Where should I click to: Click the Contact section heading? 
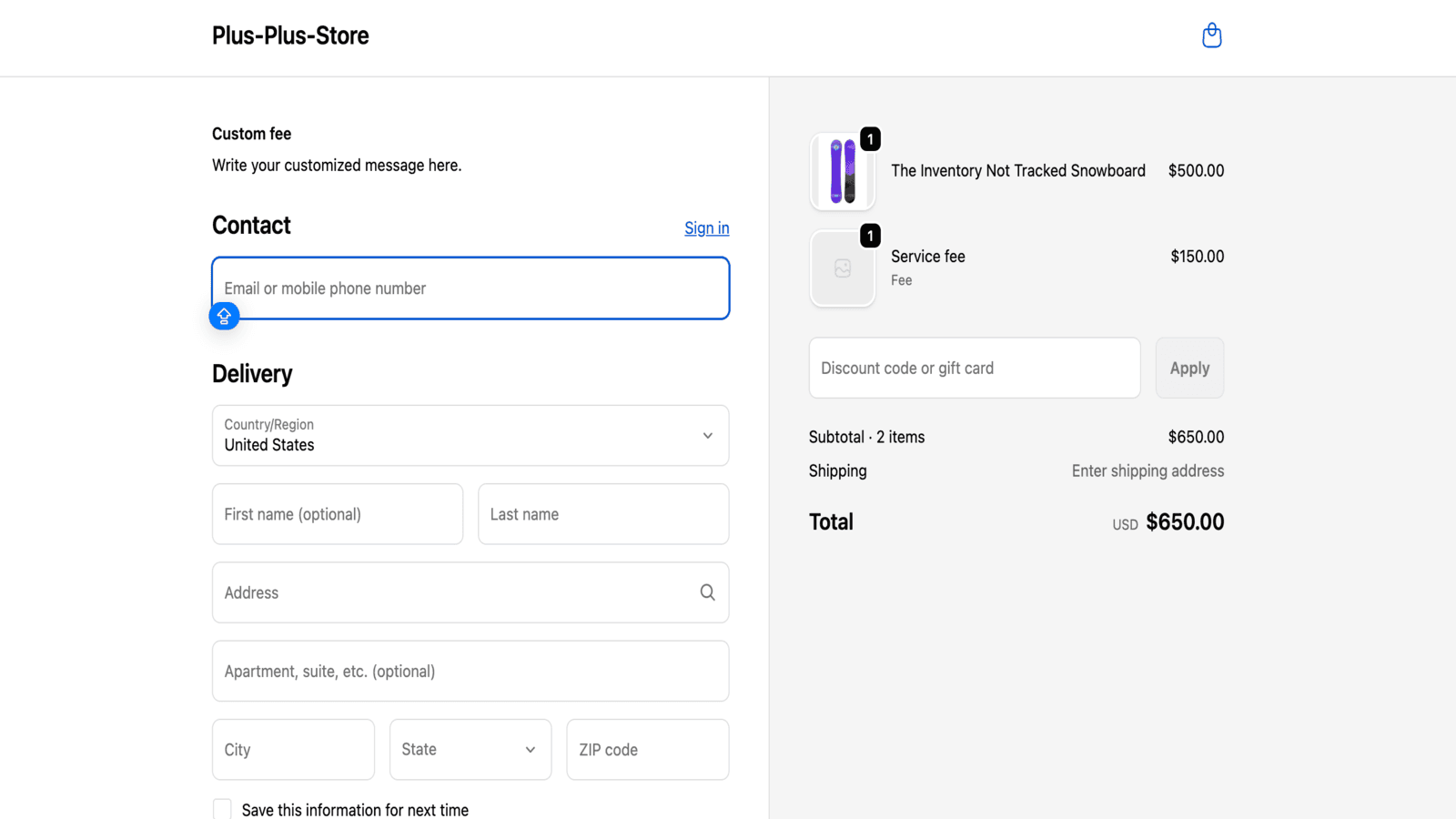pos(251,226)
